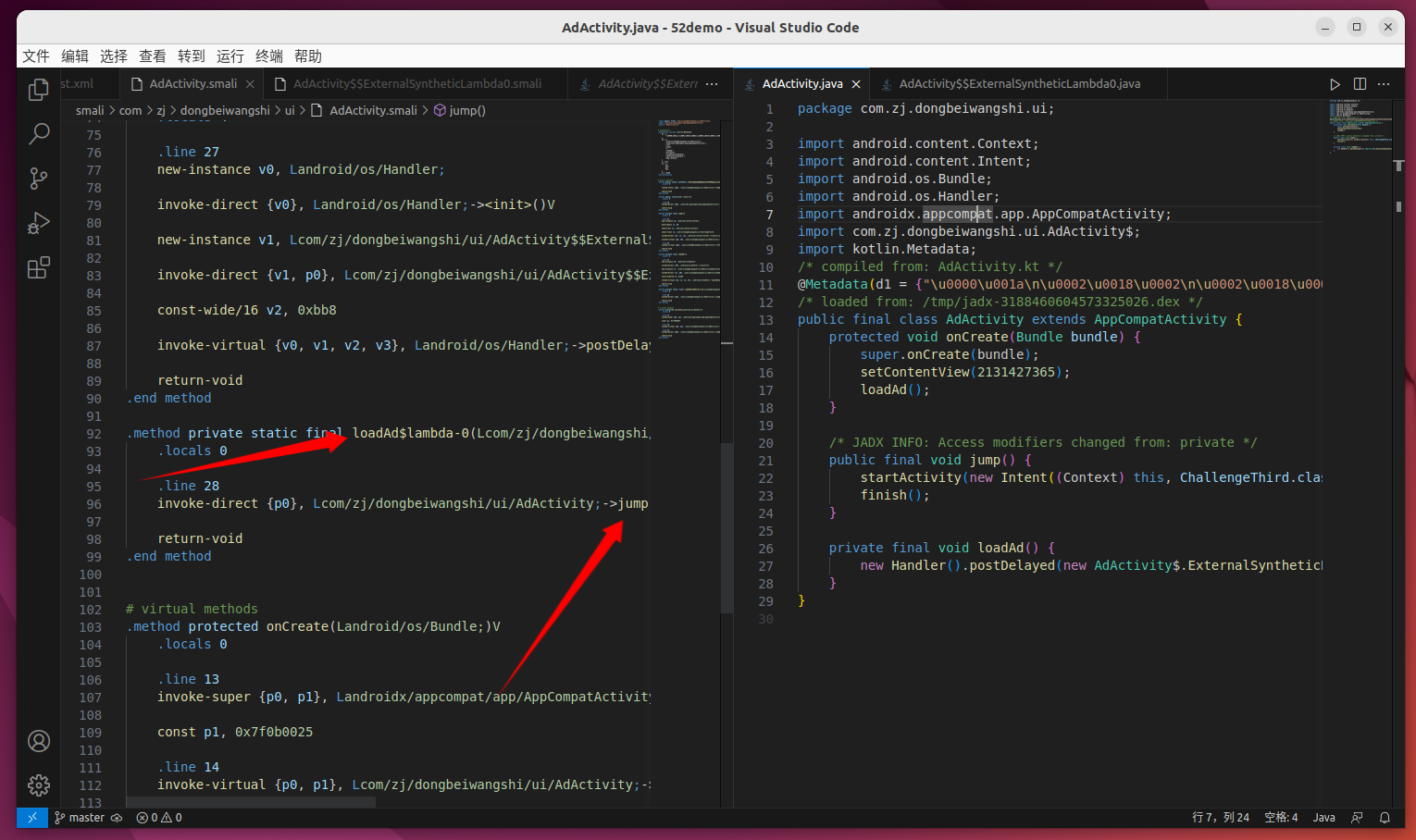Switch to the AdActivity.smali tab
The height and width of the screenshot is (840, 1416).
193,84
